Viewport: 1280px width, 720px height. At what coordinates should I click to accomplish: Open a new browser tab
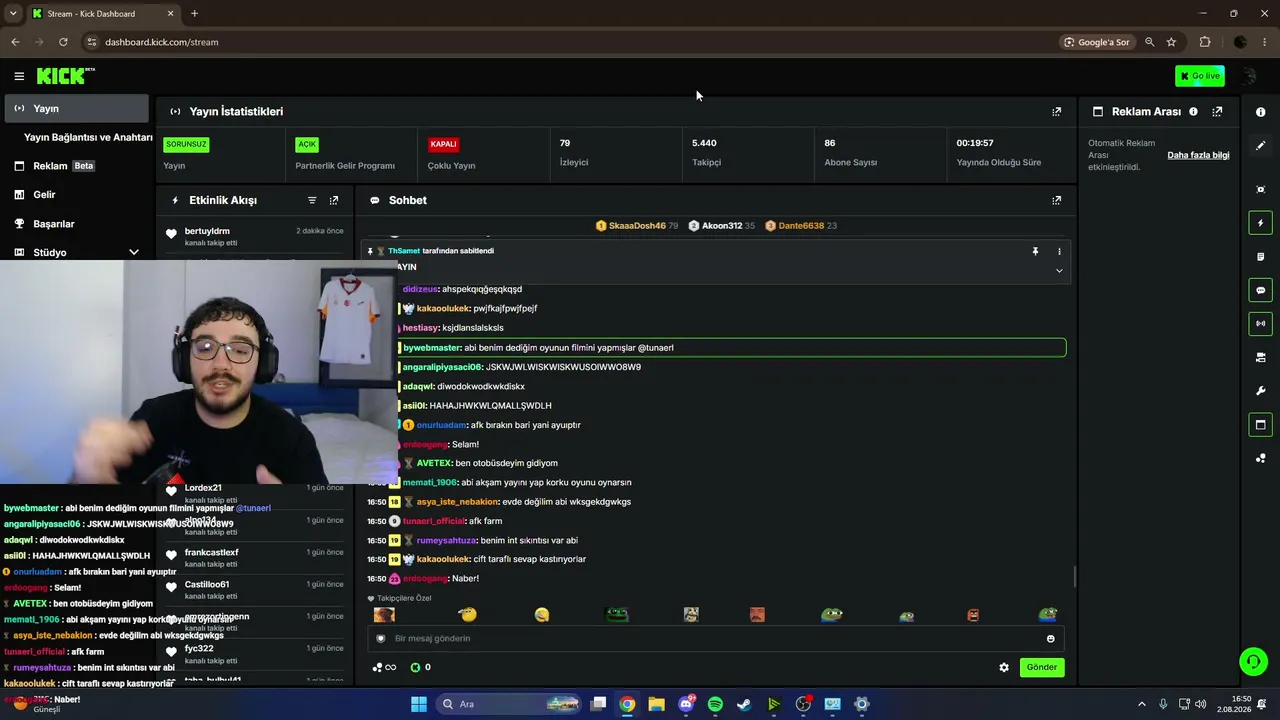(194, 14)
